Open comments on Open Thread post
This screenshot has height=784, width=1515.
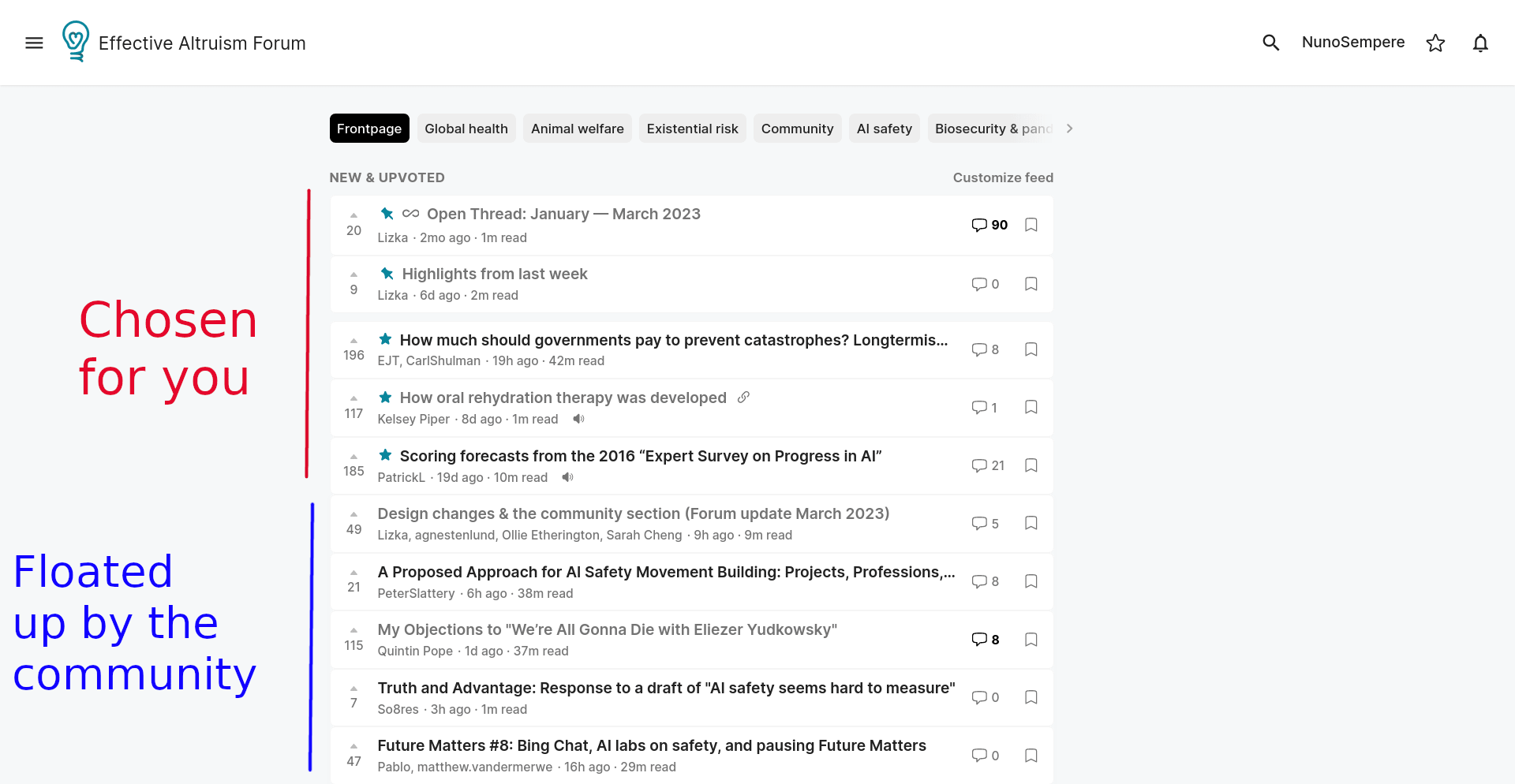(x=989, y=225)
